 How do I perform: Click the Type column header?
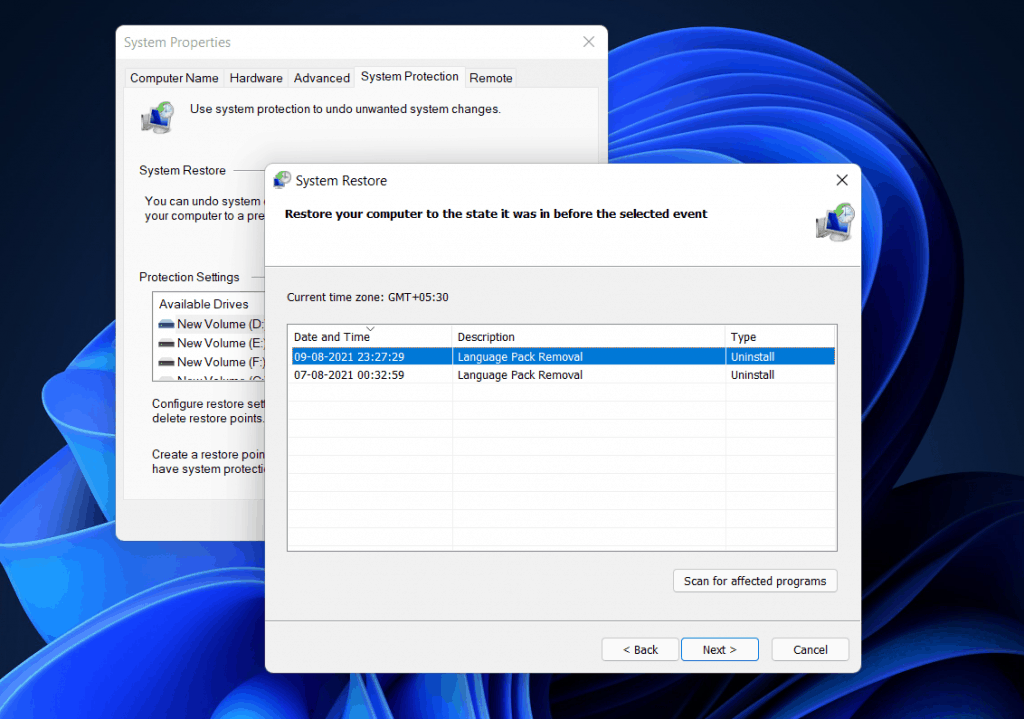pyautogui.click(x=780, y=336)
